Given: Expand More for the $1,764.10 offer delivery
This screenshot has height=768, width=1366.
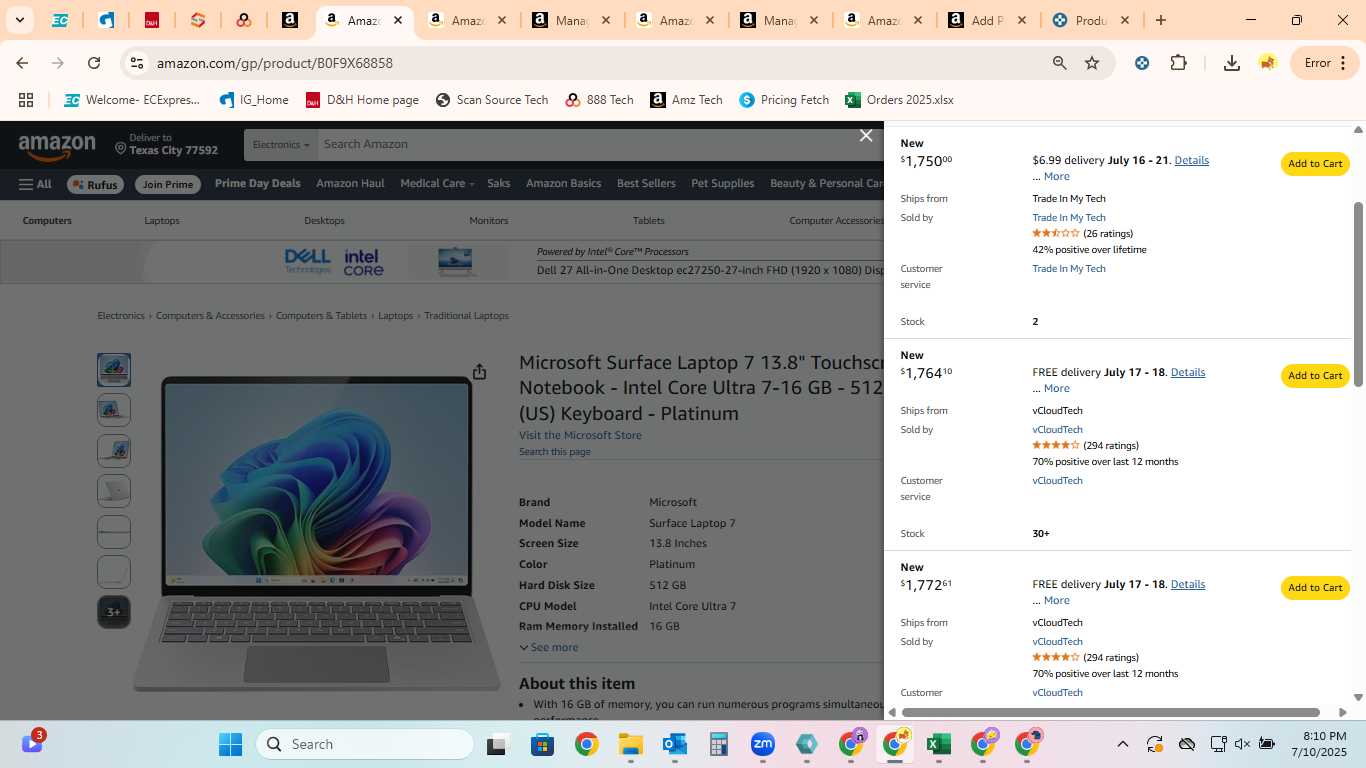Looking at the screenshot, I should pos(1056,389).
